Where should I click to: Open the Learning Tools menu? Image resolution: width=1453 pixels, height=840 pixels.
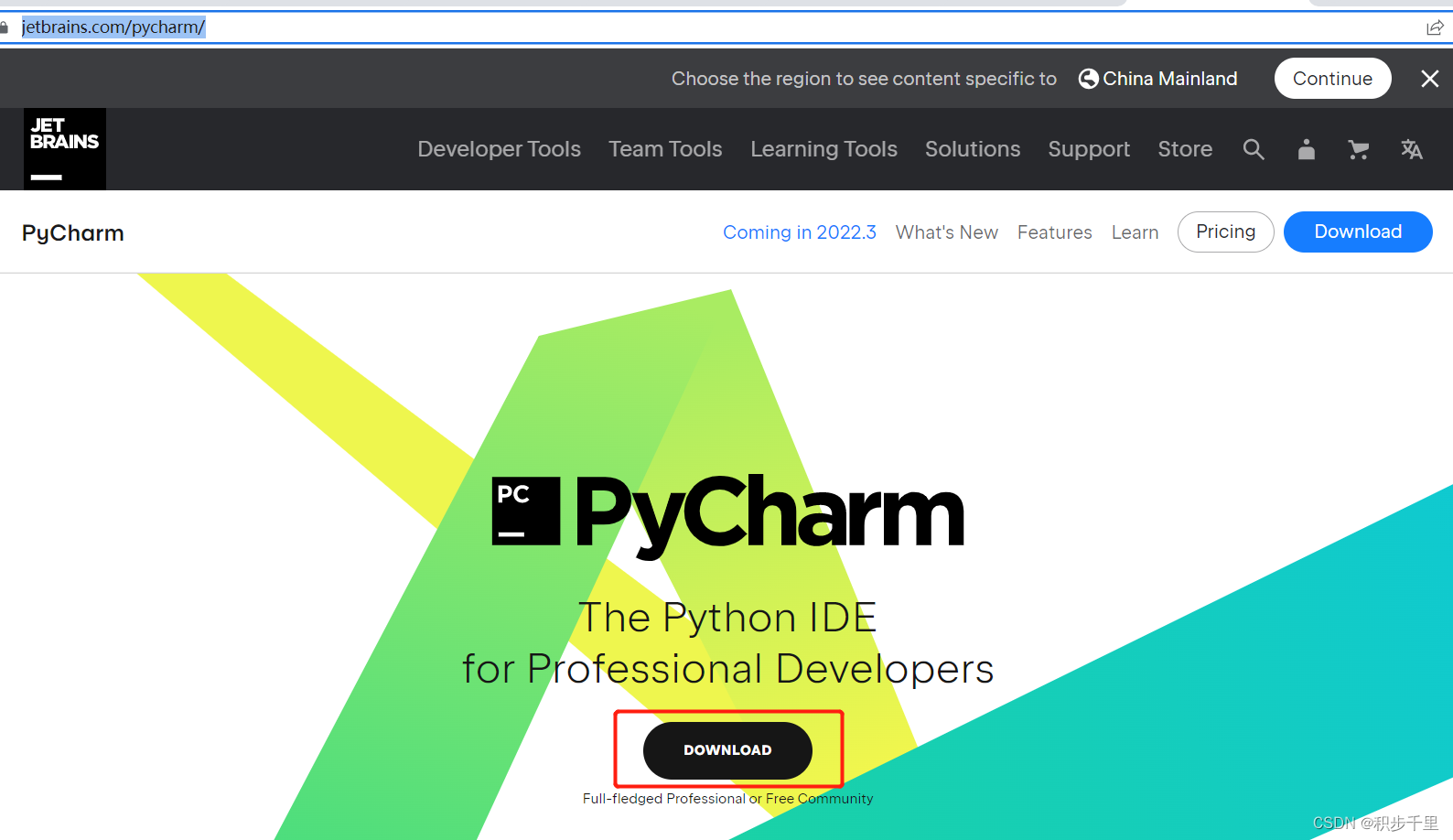[x=823, y=149]
